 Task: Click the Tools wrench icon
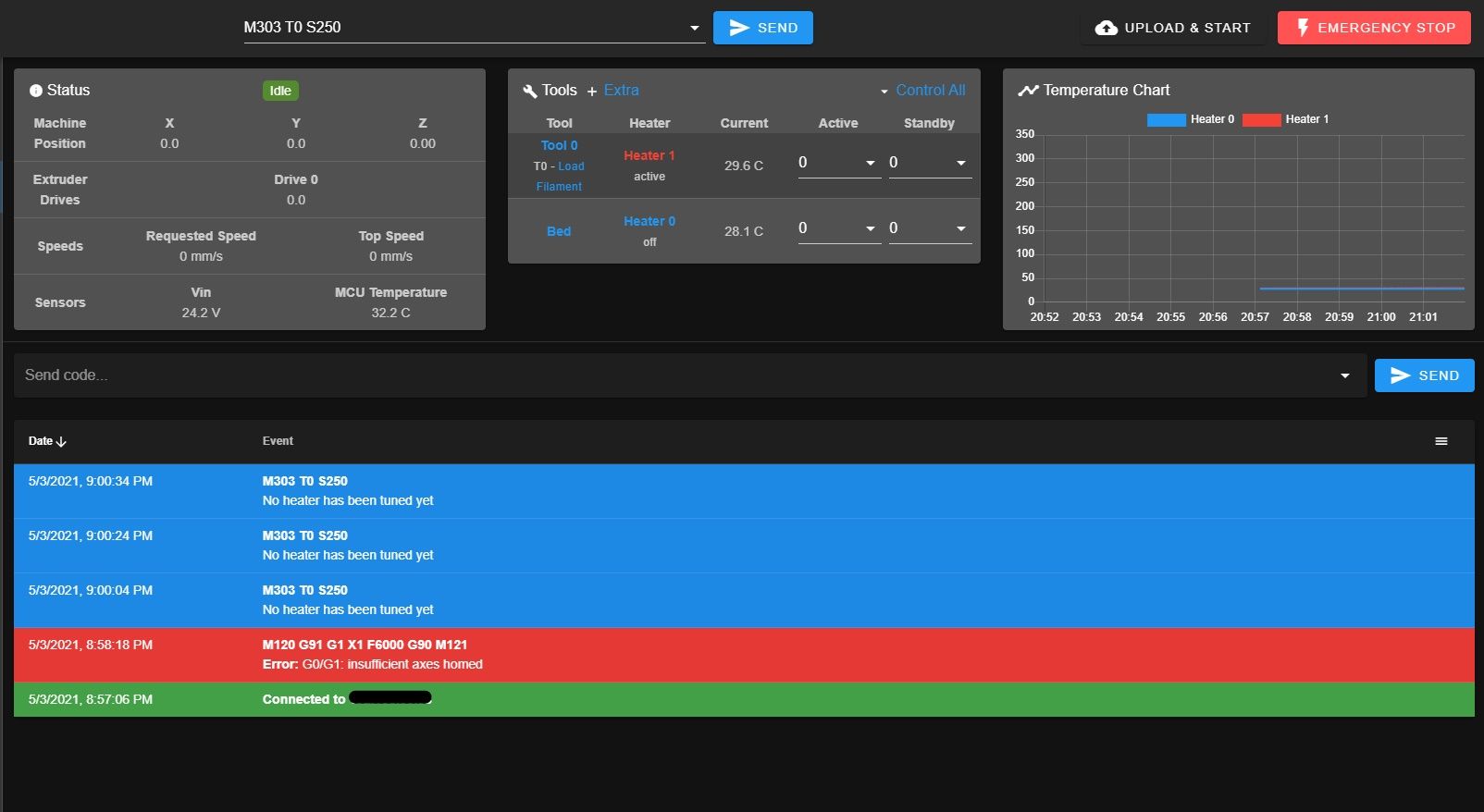(x=530, y=91)
